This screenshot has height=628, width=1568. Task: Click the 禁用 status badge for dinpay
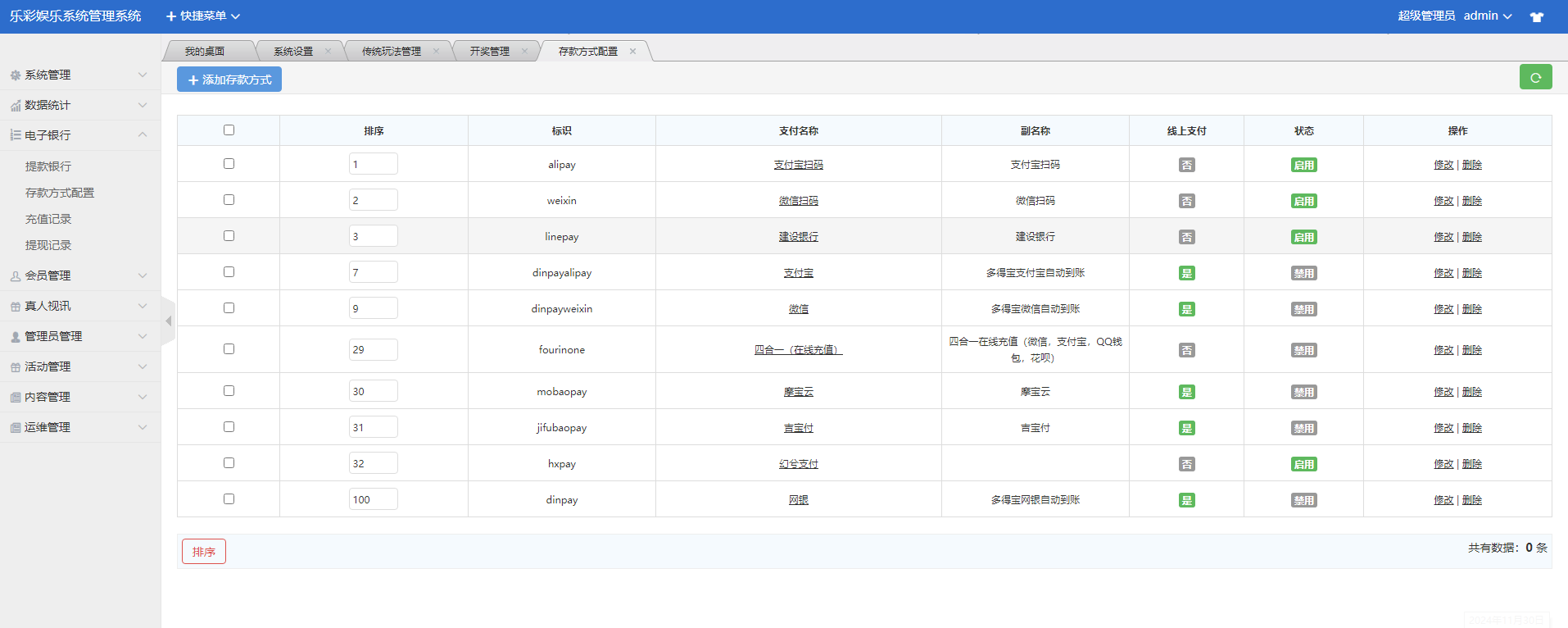pos(1303,500)
